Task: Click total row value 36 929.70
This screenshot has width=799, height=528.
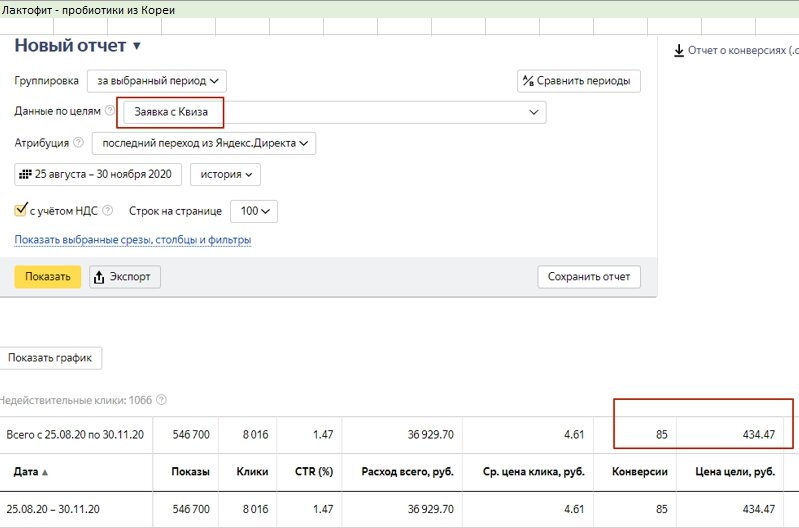Action: (431, 435)
